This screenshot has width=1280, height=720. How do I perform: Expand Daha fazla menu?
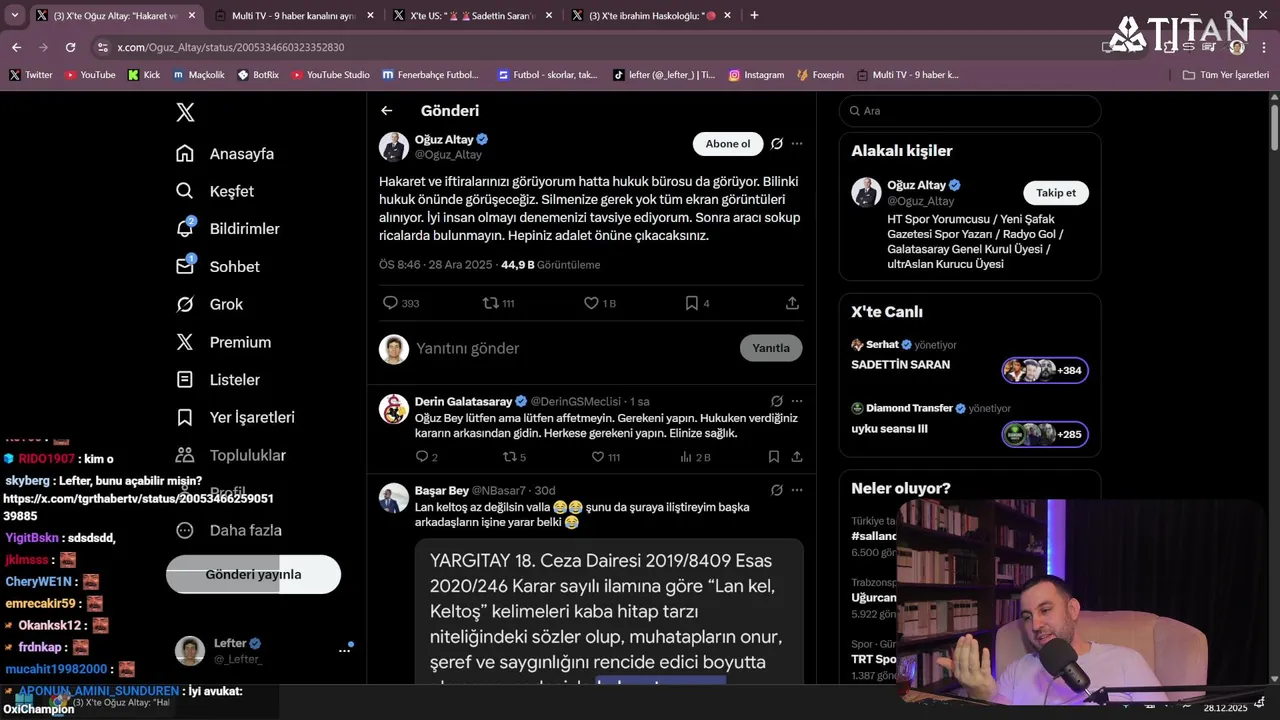(229, 530)
